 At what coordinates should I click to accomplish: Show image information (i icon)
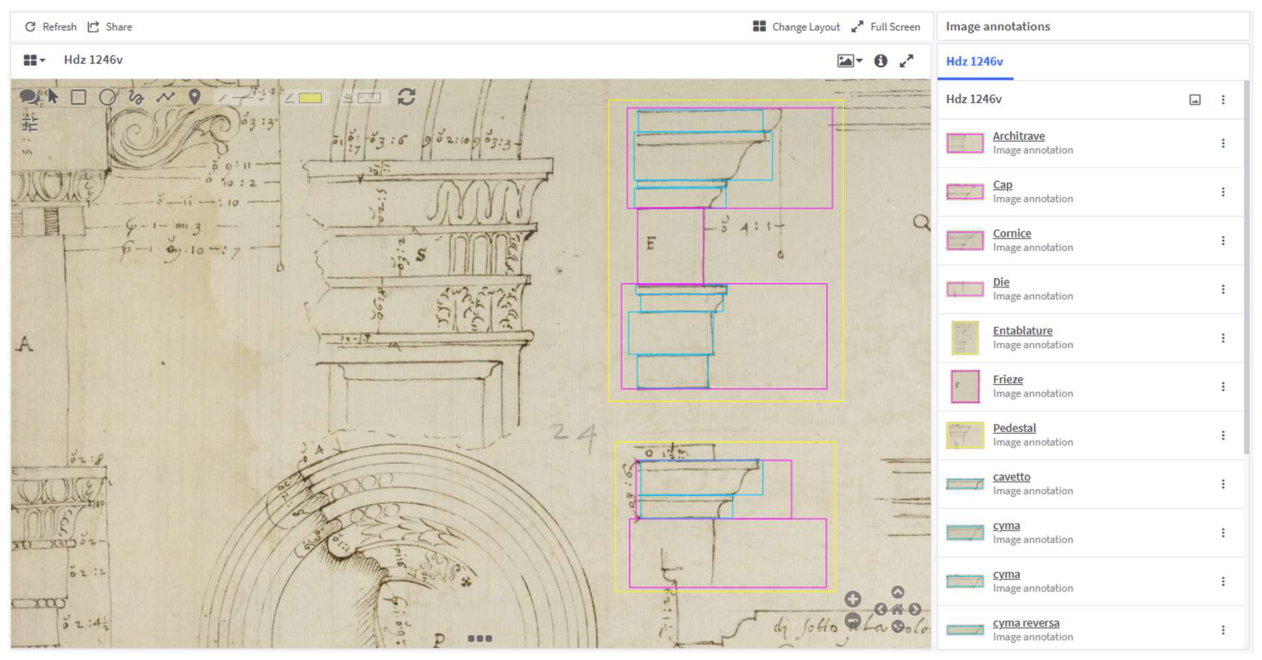coord(880,61)
